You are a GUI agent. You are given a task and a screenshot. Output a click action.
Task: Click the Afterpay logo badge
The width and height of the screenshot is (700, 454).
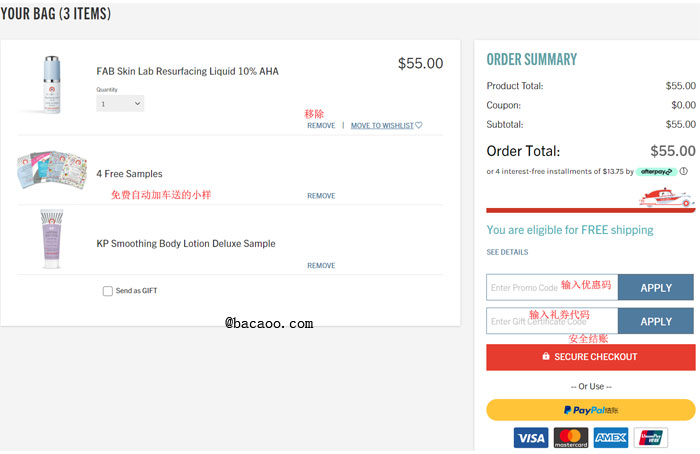click(x=656, y=171)
